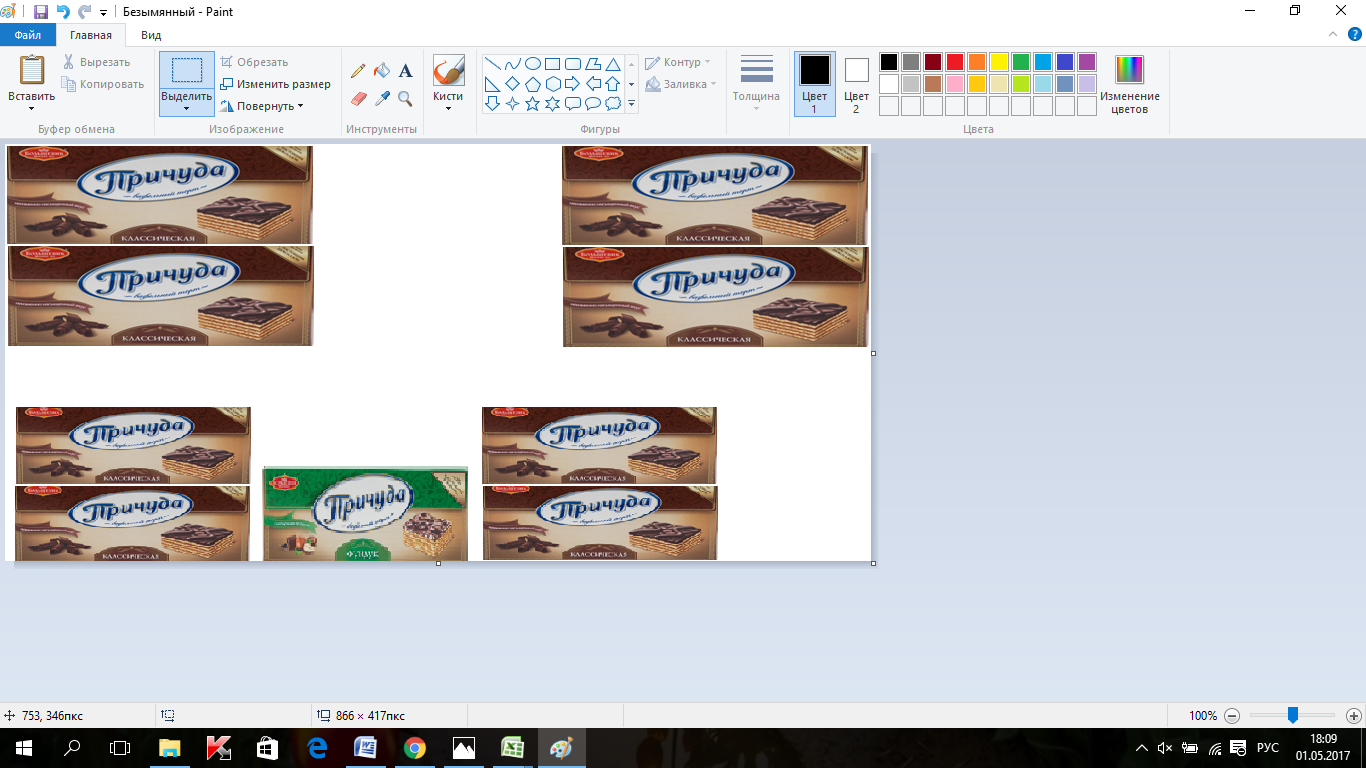
Task: Open the Контур outline dropdown
Action: click(x=678, y=62)
